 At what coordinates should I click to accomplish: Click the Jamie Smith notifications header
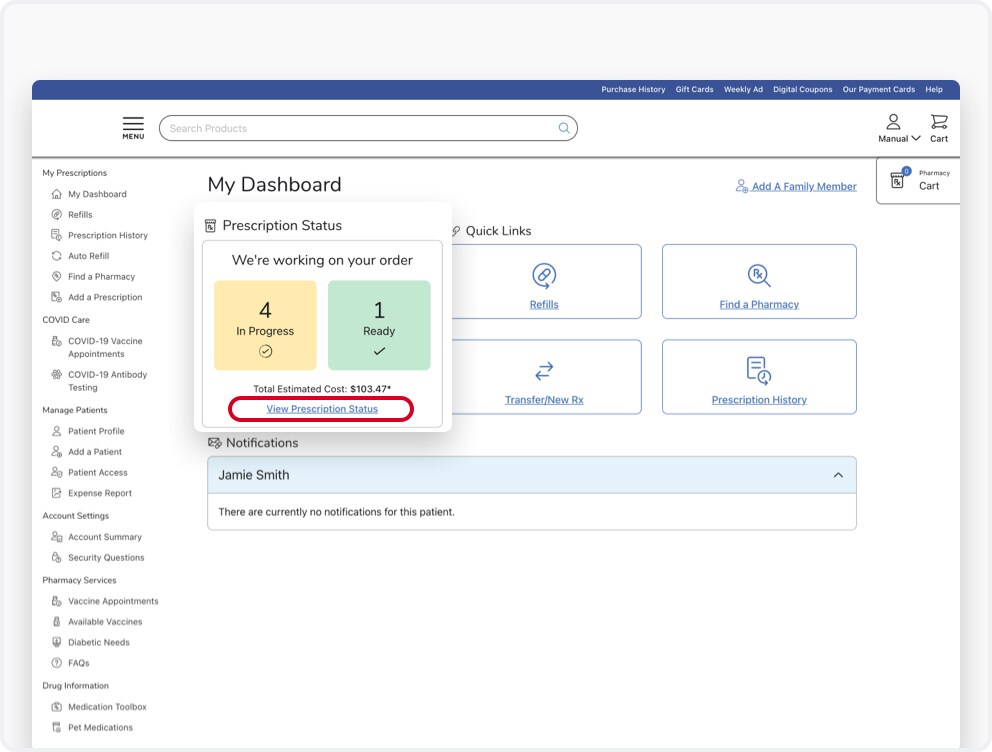(x=531, y=475)
